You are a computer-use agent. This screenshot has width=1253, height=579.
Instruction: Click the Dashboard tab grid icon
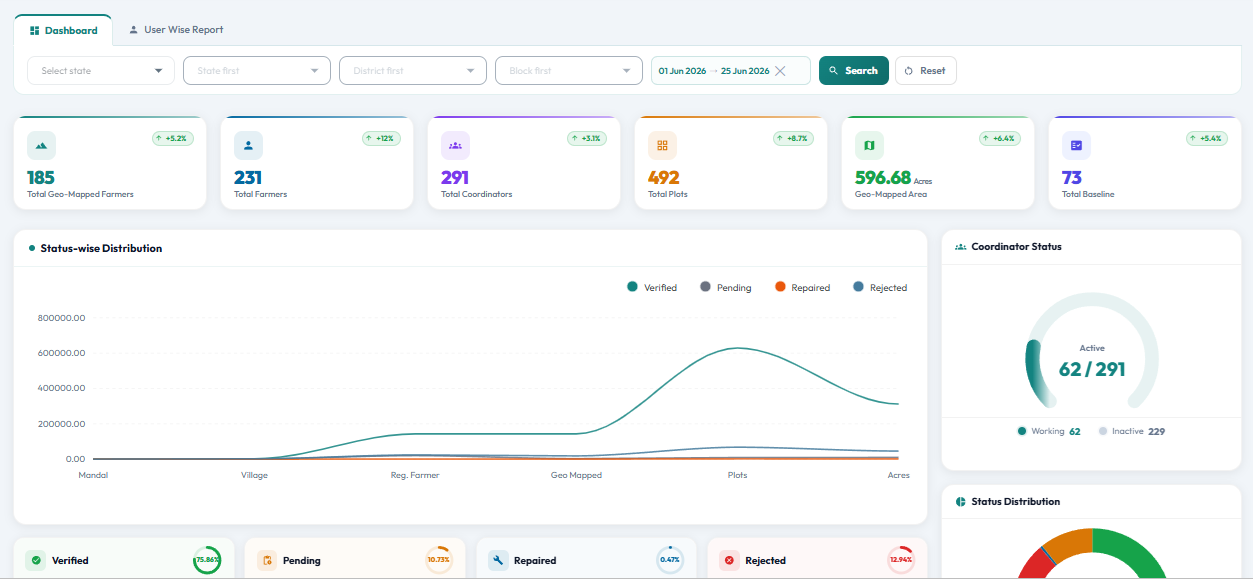tap(35, 31)
